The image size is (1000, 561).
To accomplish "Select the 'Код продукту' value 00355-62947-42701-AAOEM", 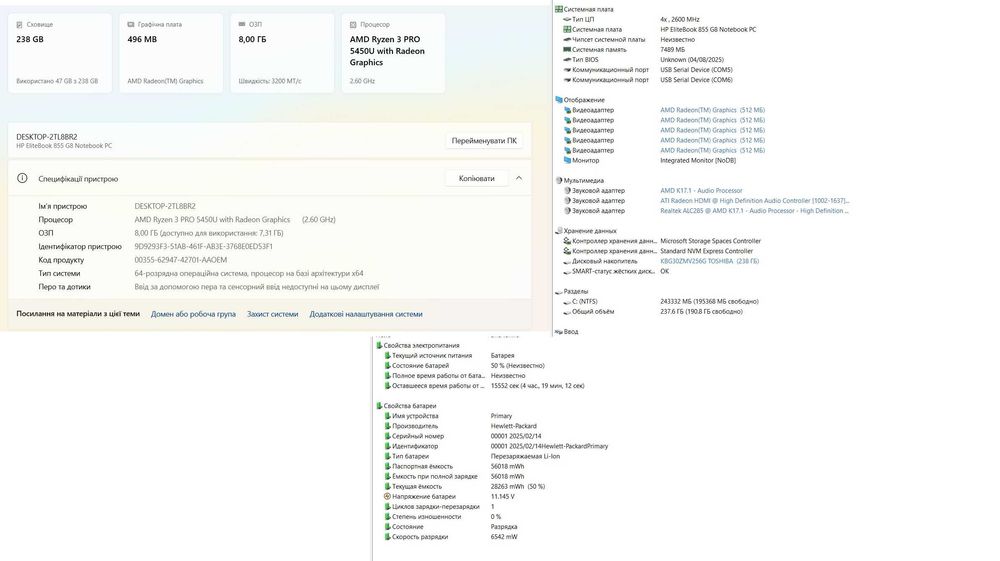I will coord(180,260).
